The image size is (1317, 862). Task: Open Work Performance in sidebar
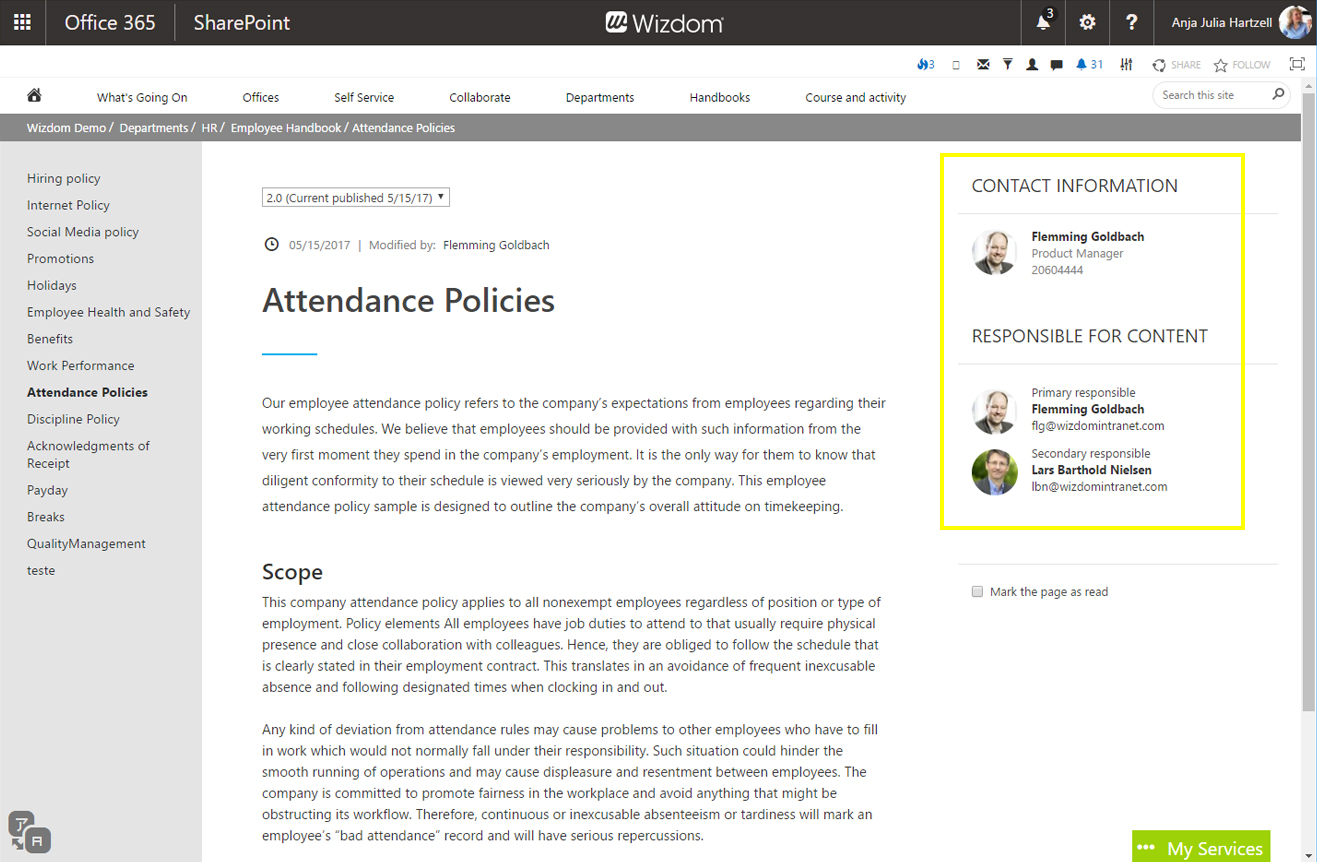click(80, 366)
